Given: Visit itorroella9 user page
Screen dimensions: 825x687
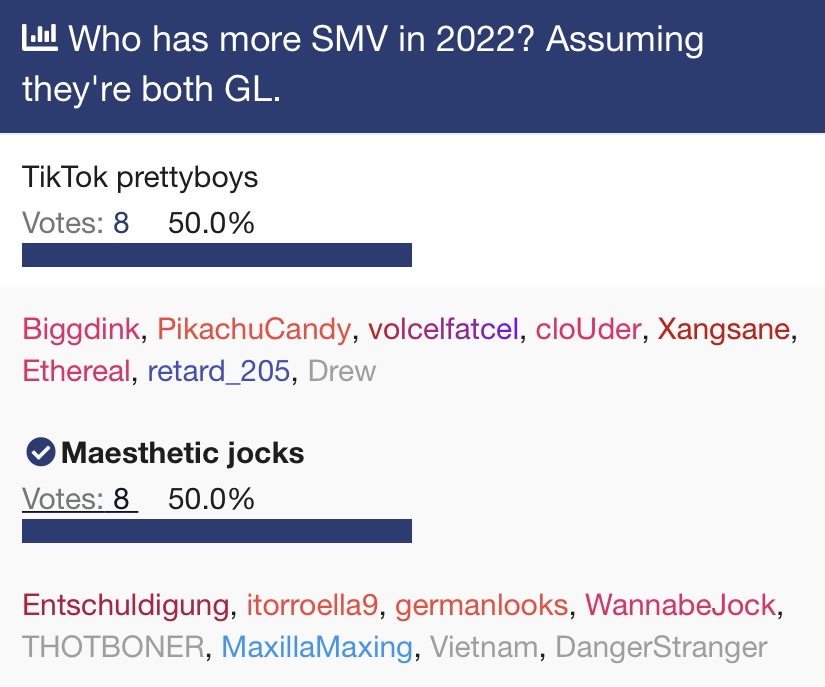Looking at the screenshot, I should point(313,605).
